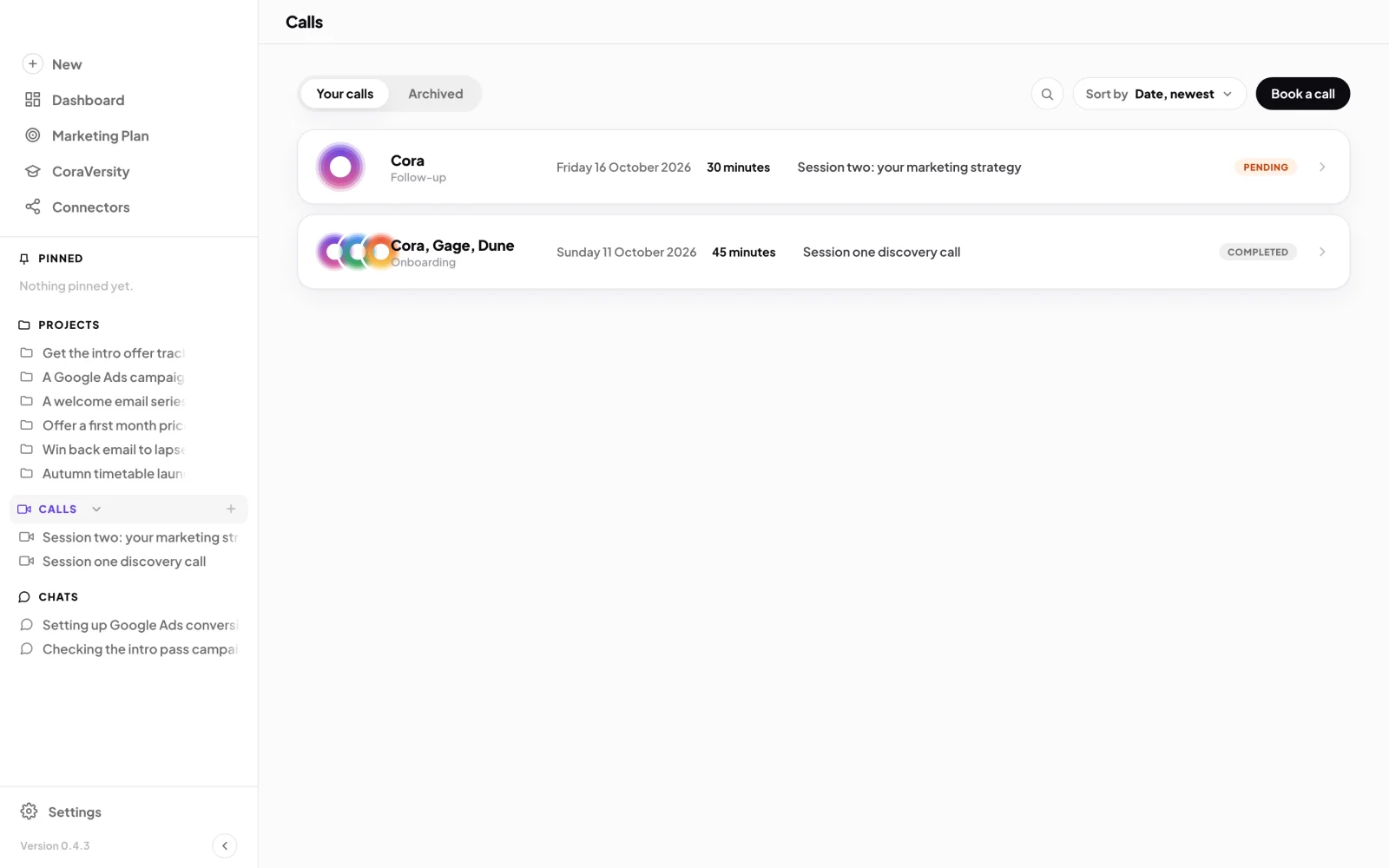Click folder icon beside Get the intro offer

coord(27,353)
